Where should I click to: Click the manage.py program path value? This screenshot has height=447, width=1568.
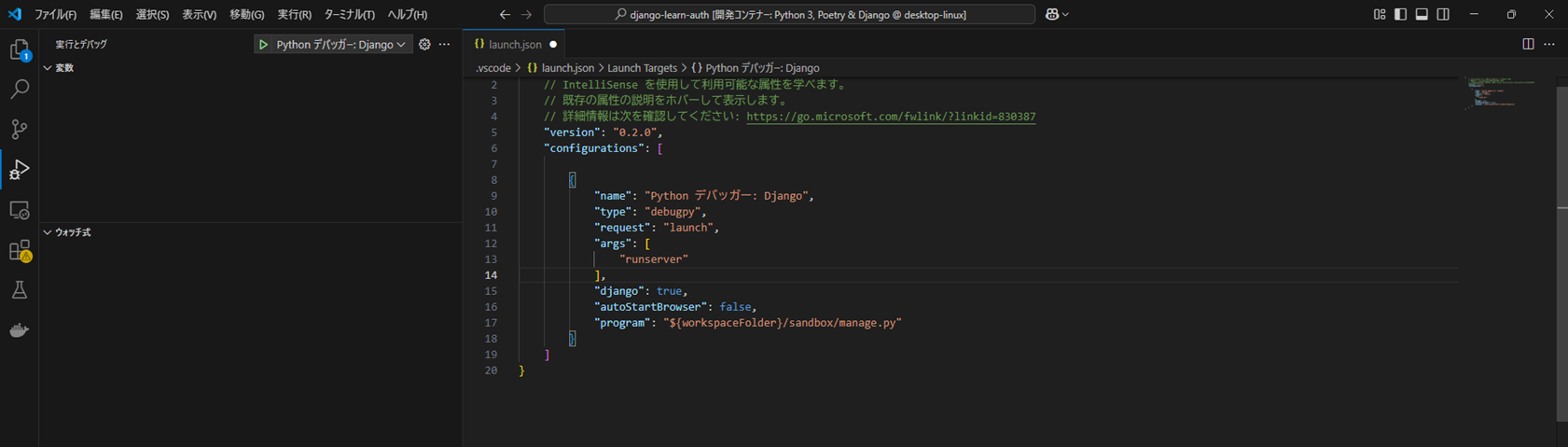[783, 323]
